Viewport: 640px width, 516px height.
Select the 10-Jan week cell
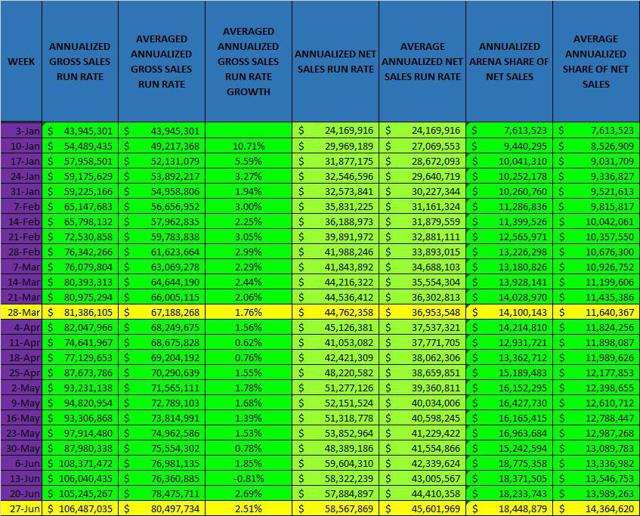coord(21,146)
